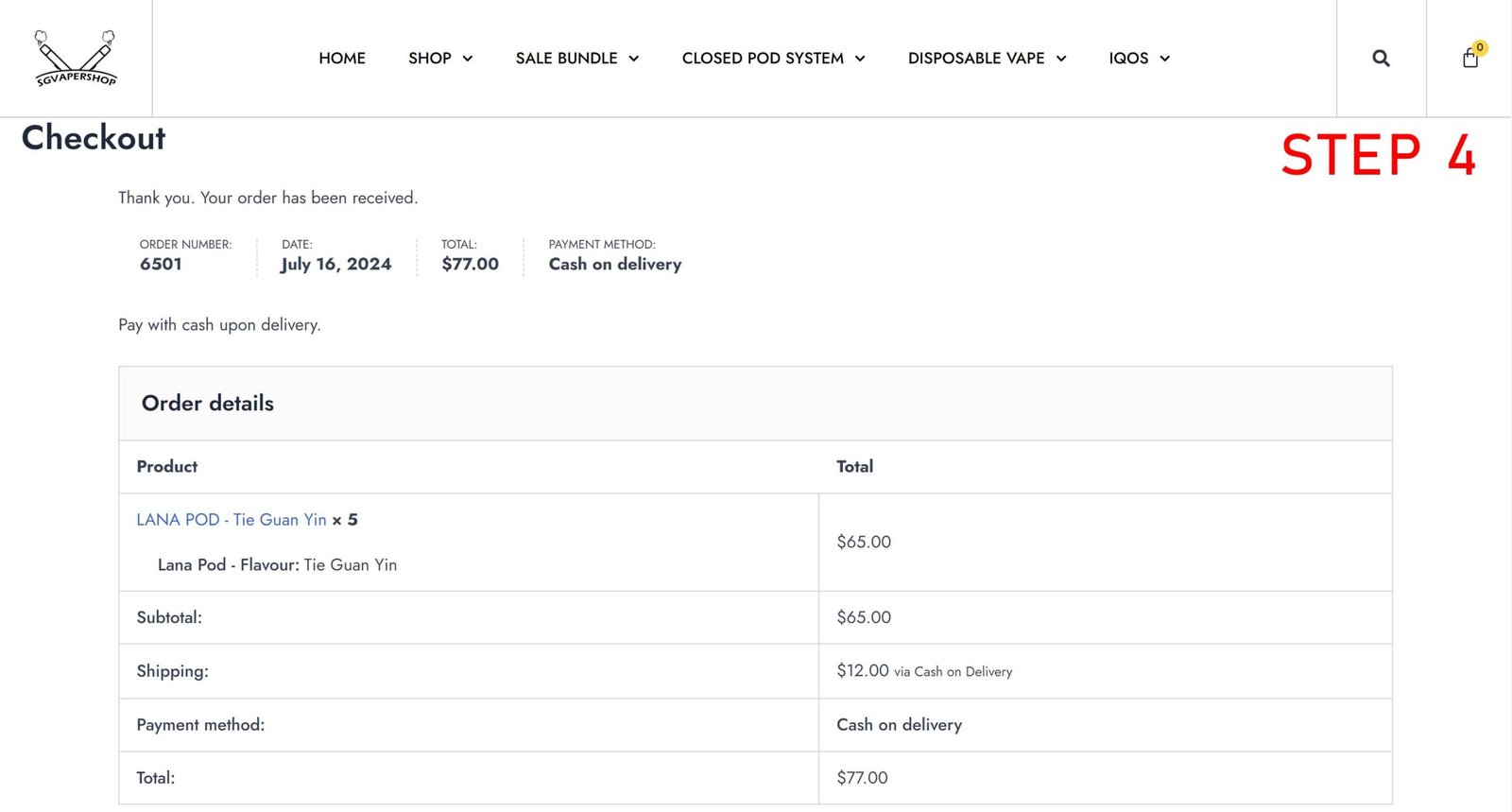Select Cash on delivery in Payment method row
The image size is (1512, 812).
click(899, 725)
